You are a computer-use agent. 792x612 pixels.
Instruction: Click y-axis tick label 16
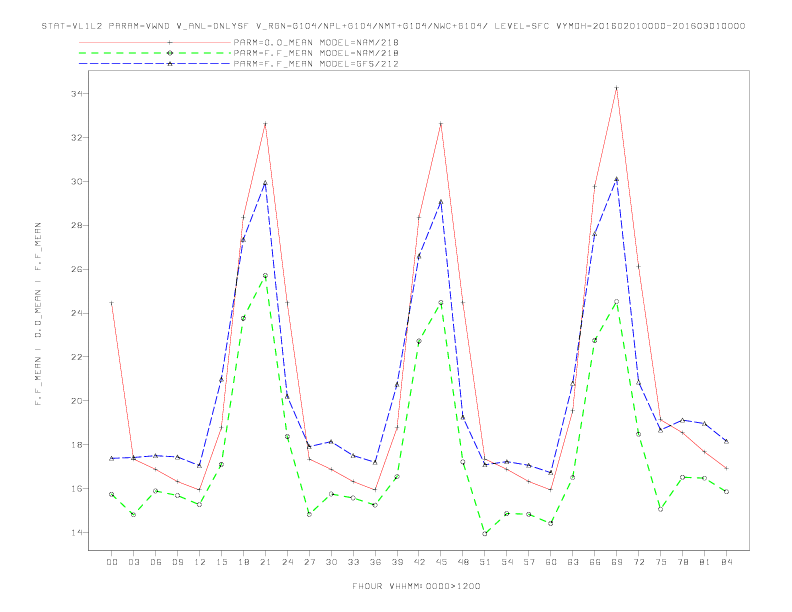point(76,489)
